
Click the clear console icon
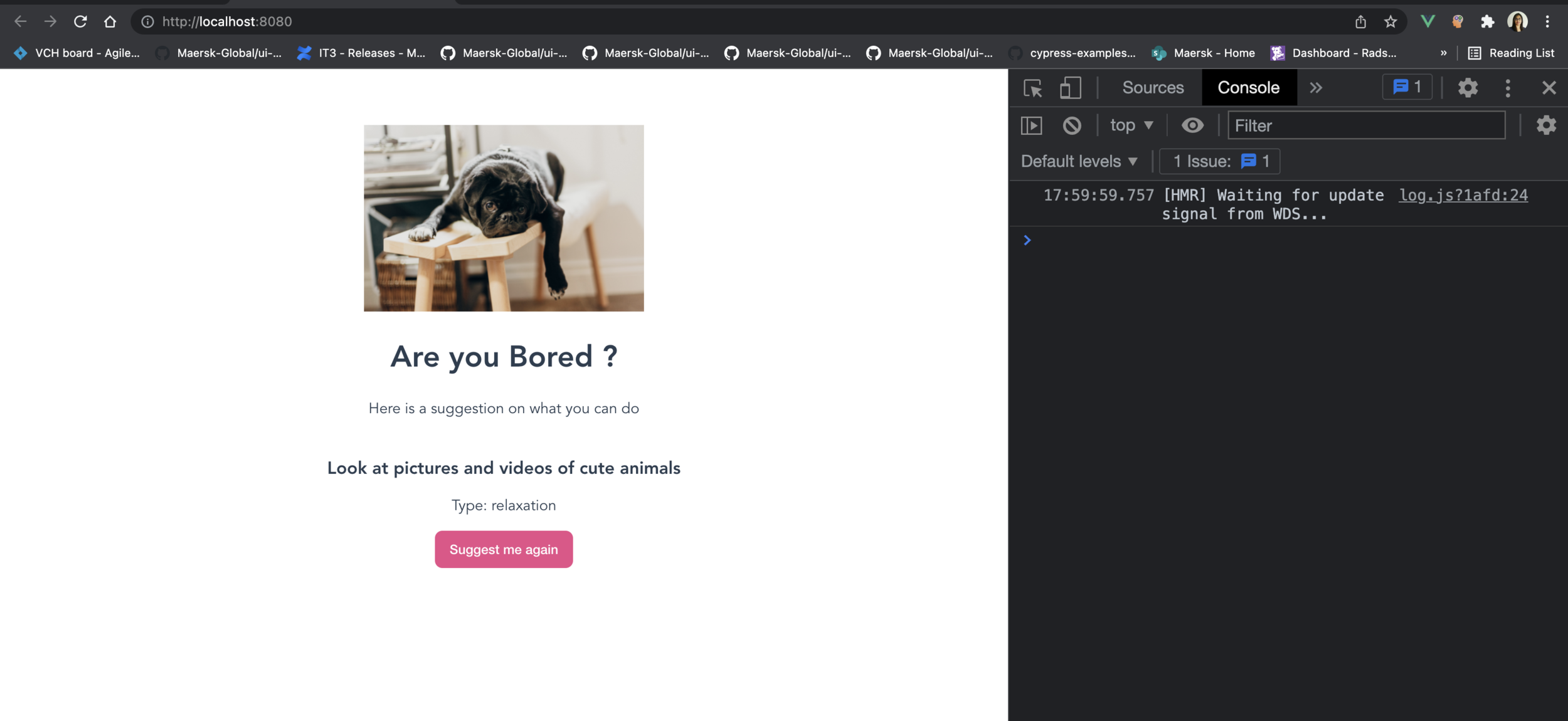pos(1072,125)
